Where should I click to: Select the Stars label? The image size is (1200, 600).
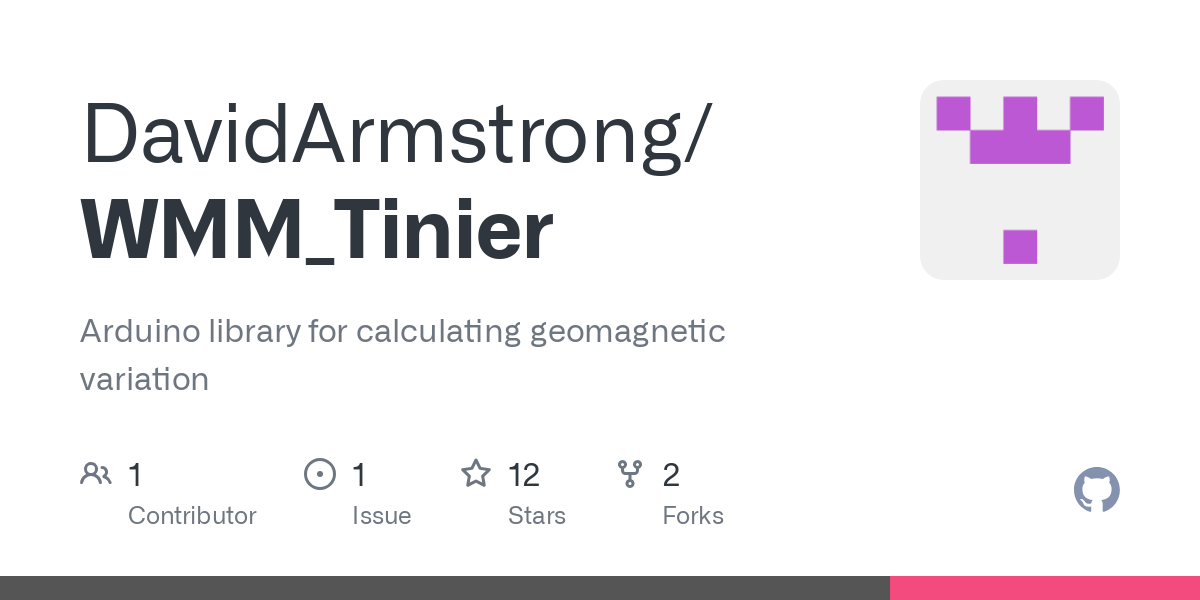tap(536, 516)
